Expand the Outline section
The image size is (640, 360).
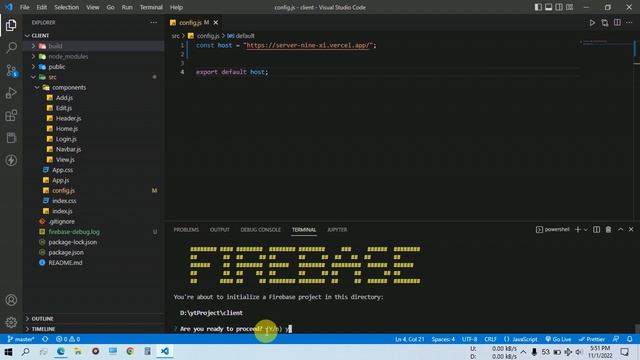tap(94, 318)
